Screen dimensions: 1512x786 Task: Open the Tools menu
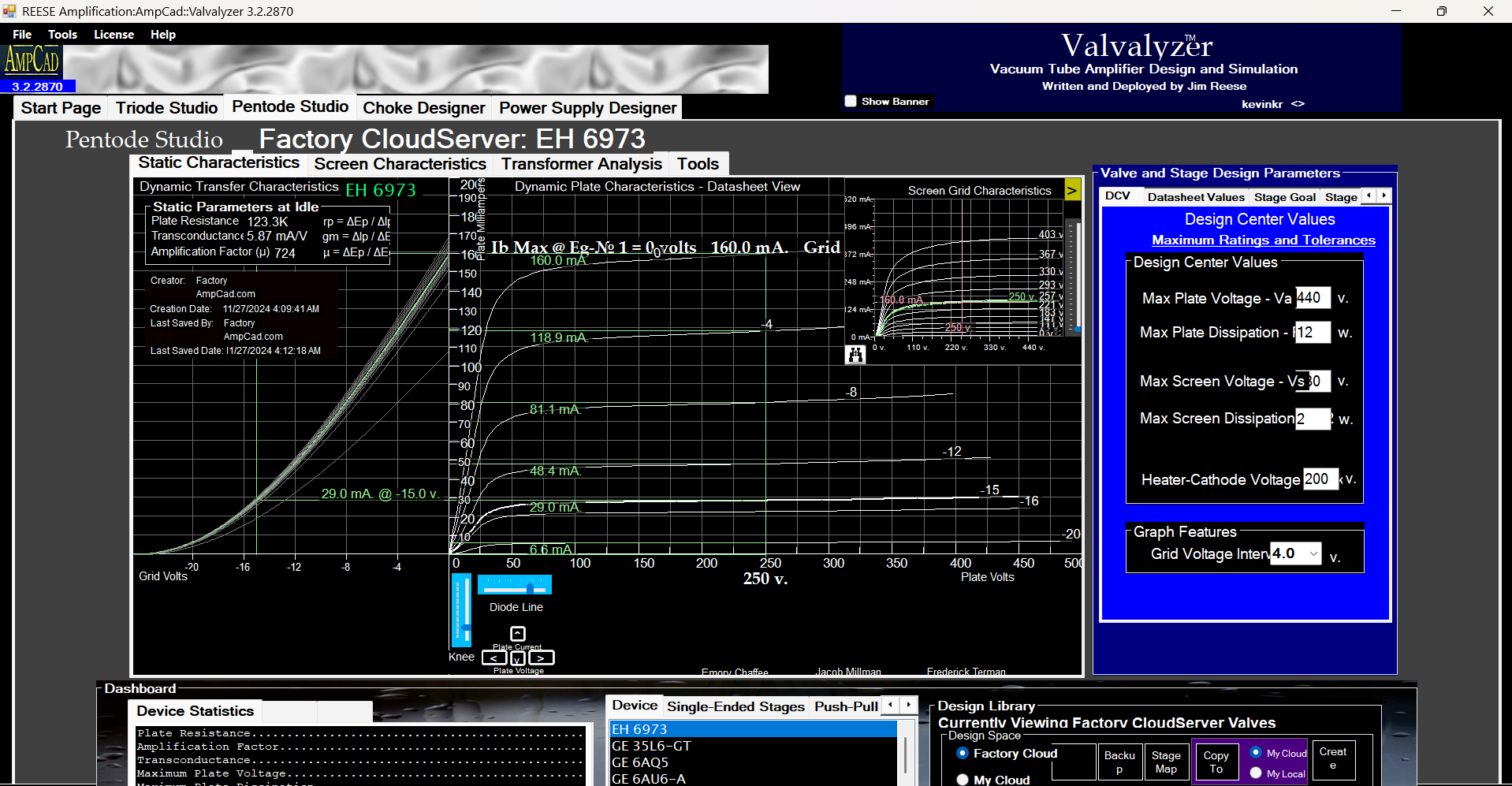pos(63,35)
